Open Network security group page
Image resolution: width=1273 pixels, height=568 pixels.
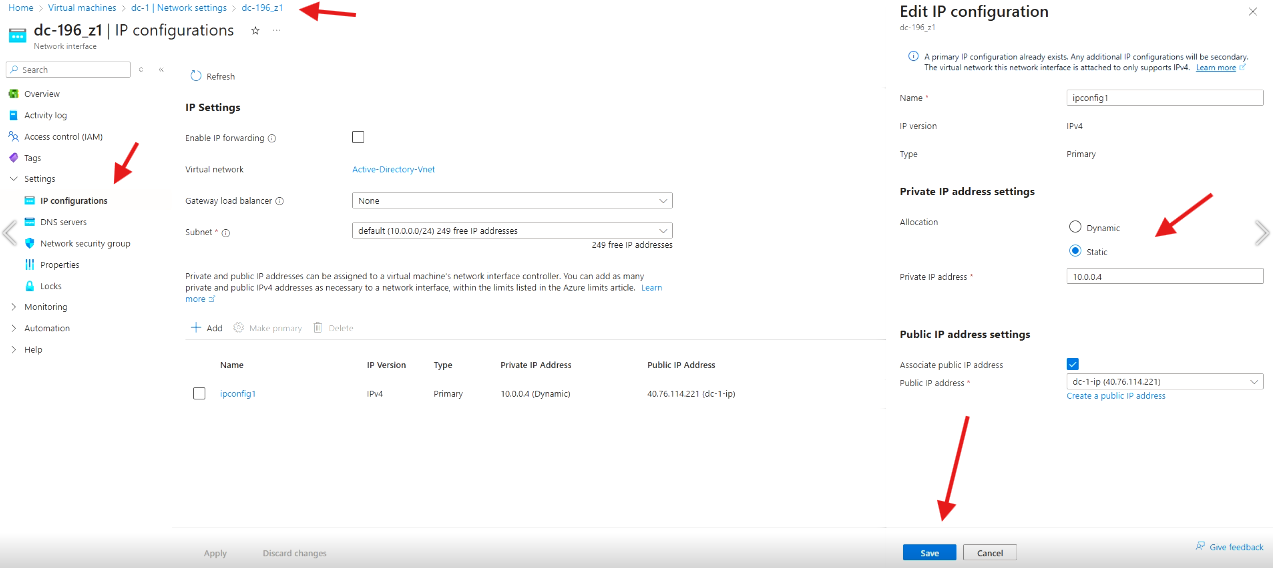pos(85,243)
